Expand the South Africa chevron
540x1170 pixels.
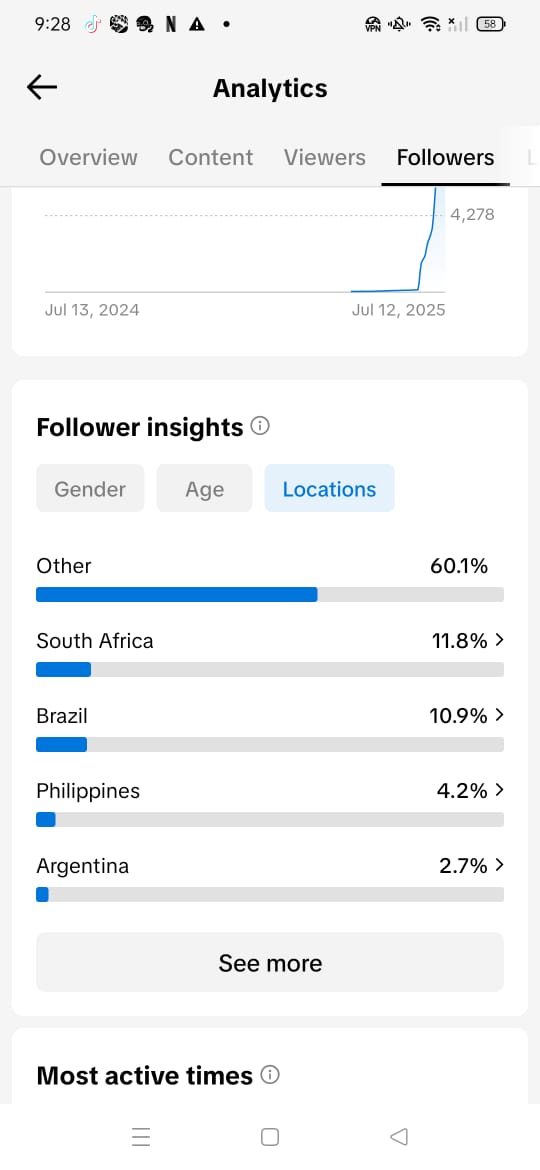point(500,640)
